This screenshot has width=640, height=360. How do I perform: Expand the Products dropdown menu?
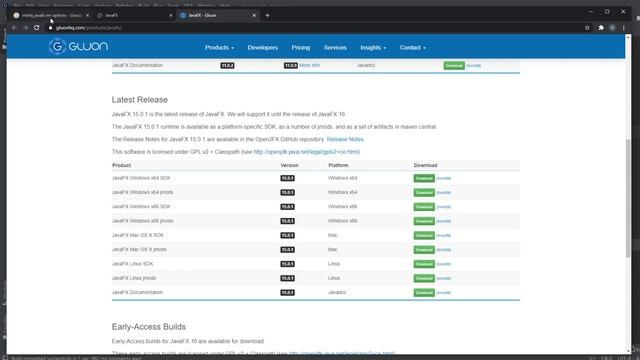click(220, 48)
